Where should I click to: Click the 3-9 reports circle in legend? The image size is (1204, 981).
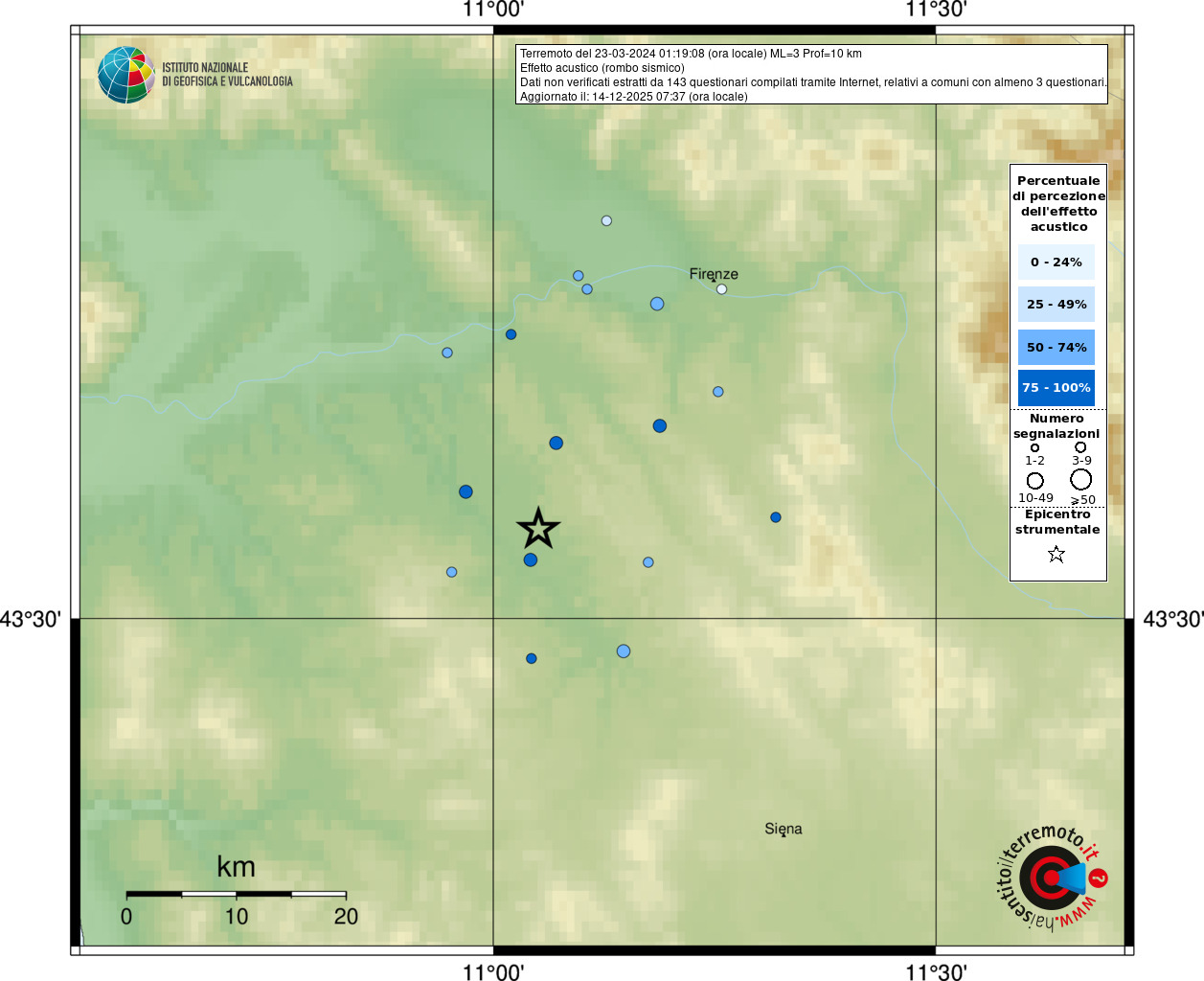pos(1080,447)
